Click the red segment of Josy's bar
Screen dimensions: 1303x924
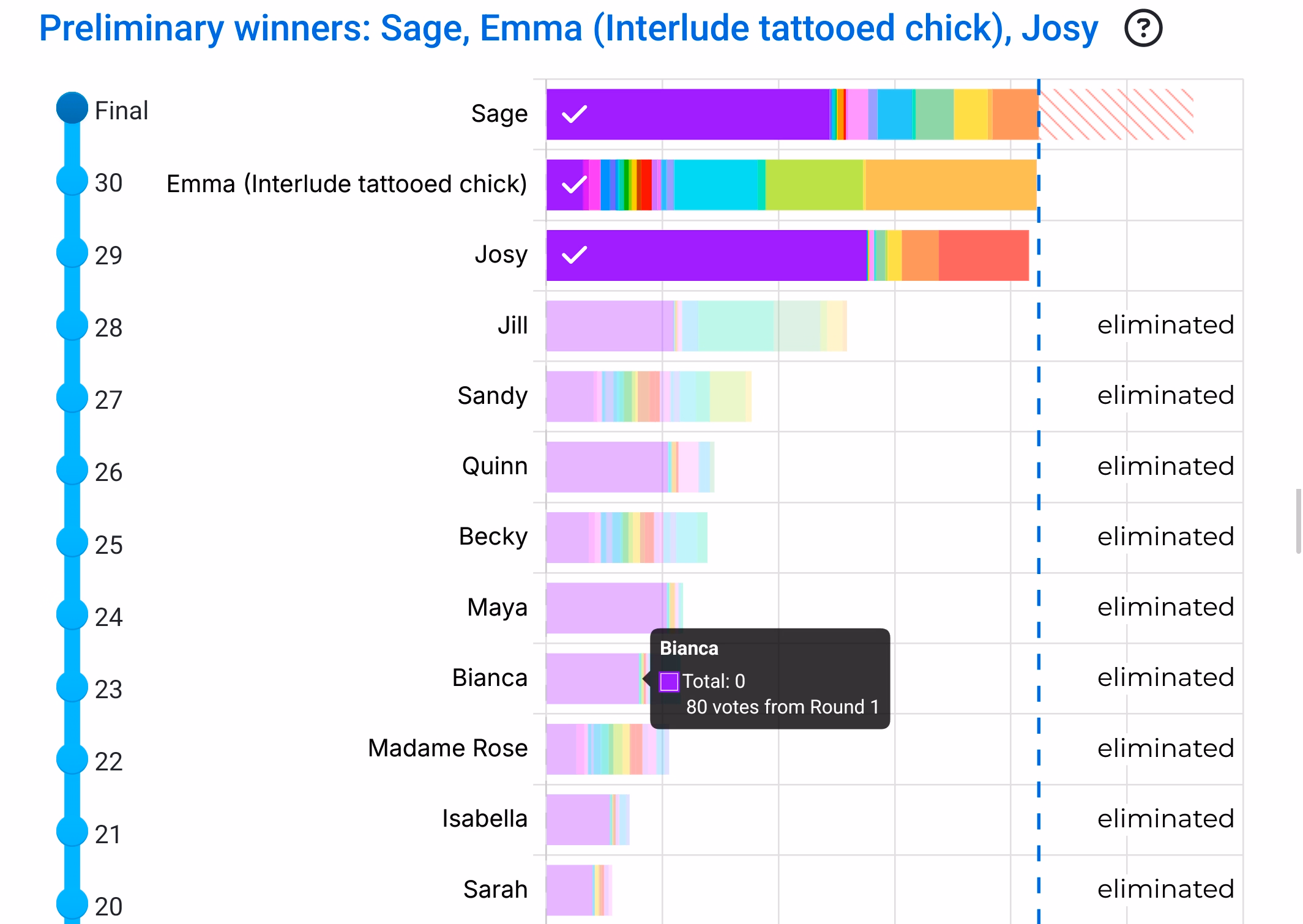click(983, 255)
